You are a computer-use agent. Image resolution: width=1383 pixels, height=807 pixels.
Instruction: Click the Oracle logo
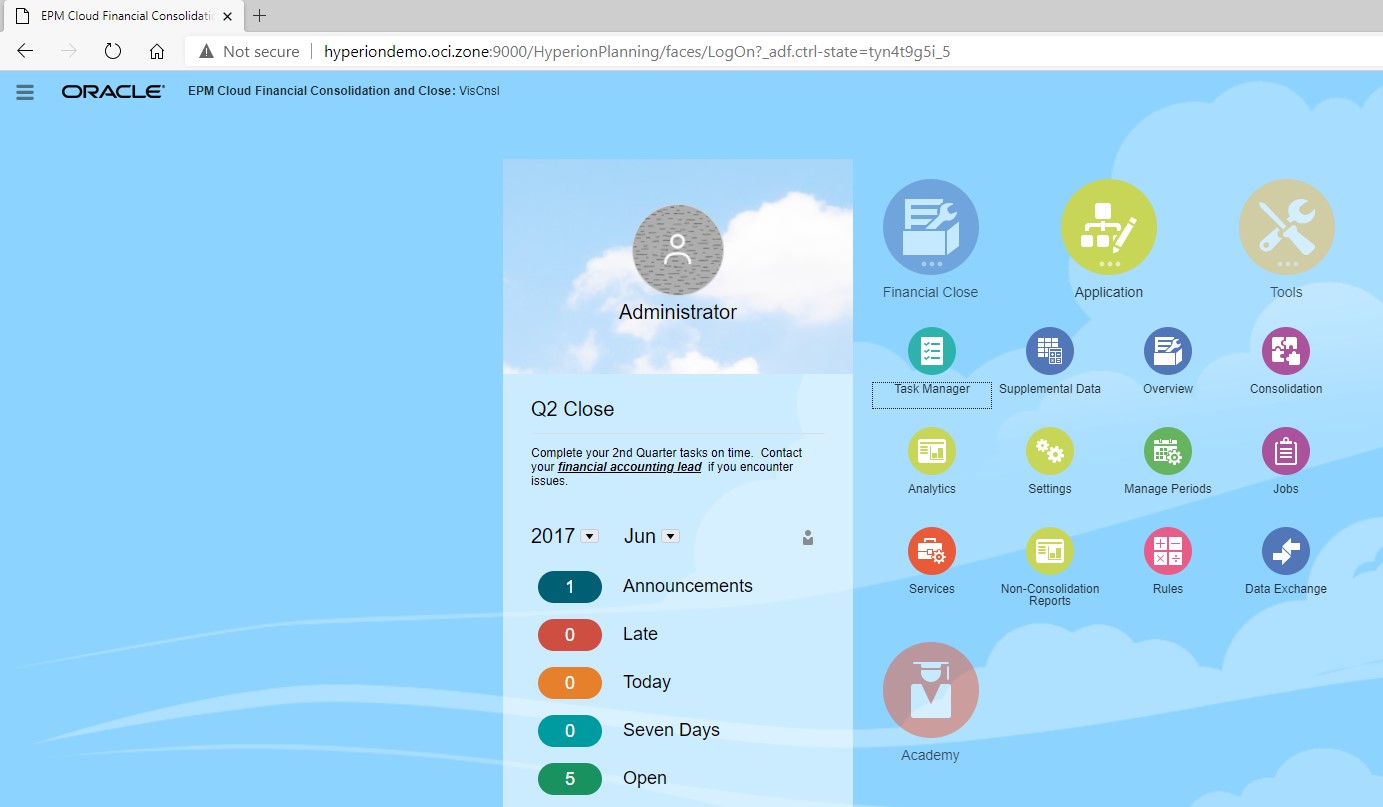[x=113, y=92]
